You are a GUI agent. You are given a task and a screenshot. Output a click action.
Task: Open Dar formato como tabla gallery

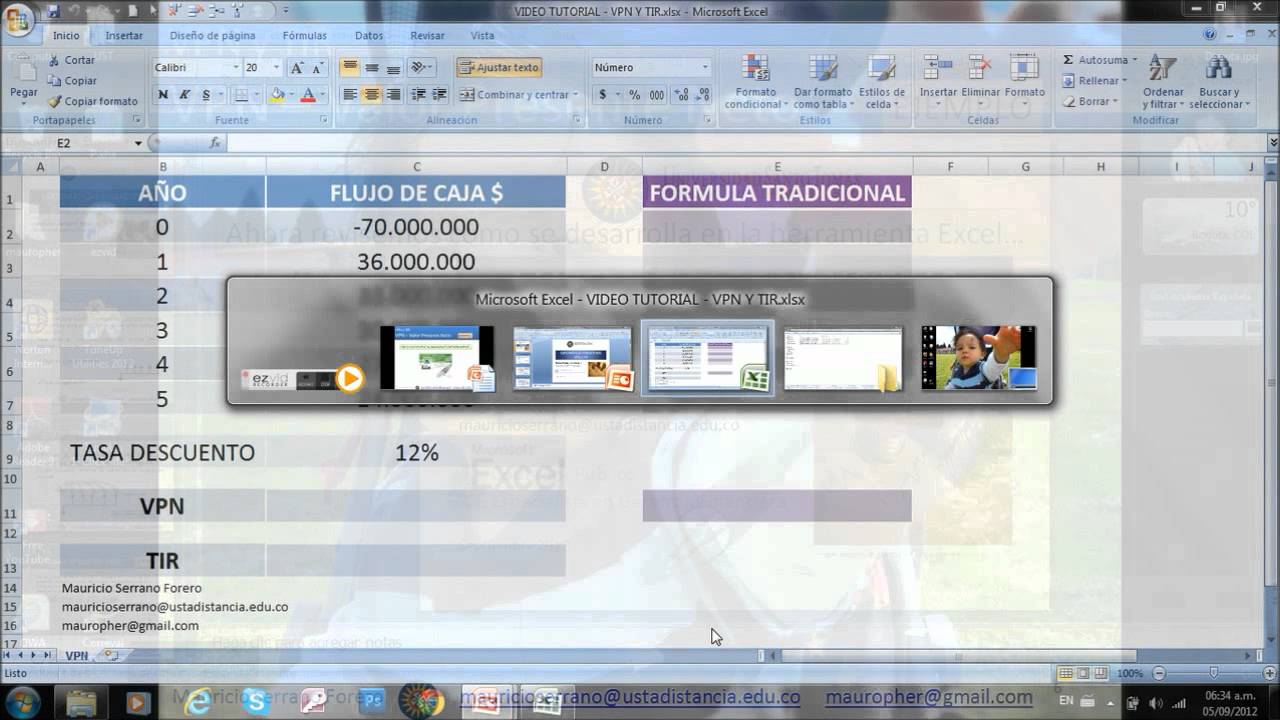[823, 83]
